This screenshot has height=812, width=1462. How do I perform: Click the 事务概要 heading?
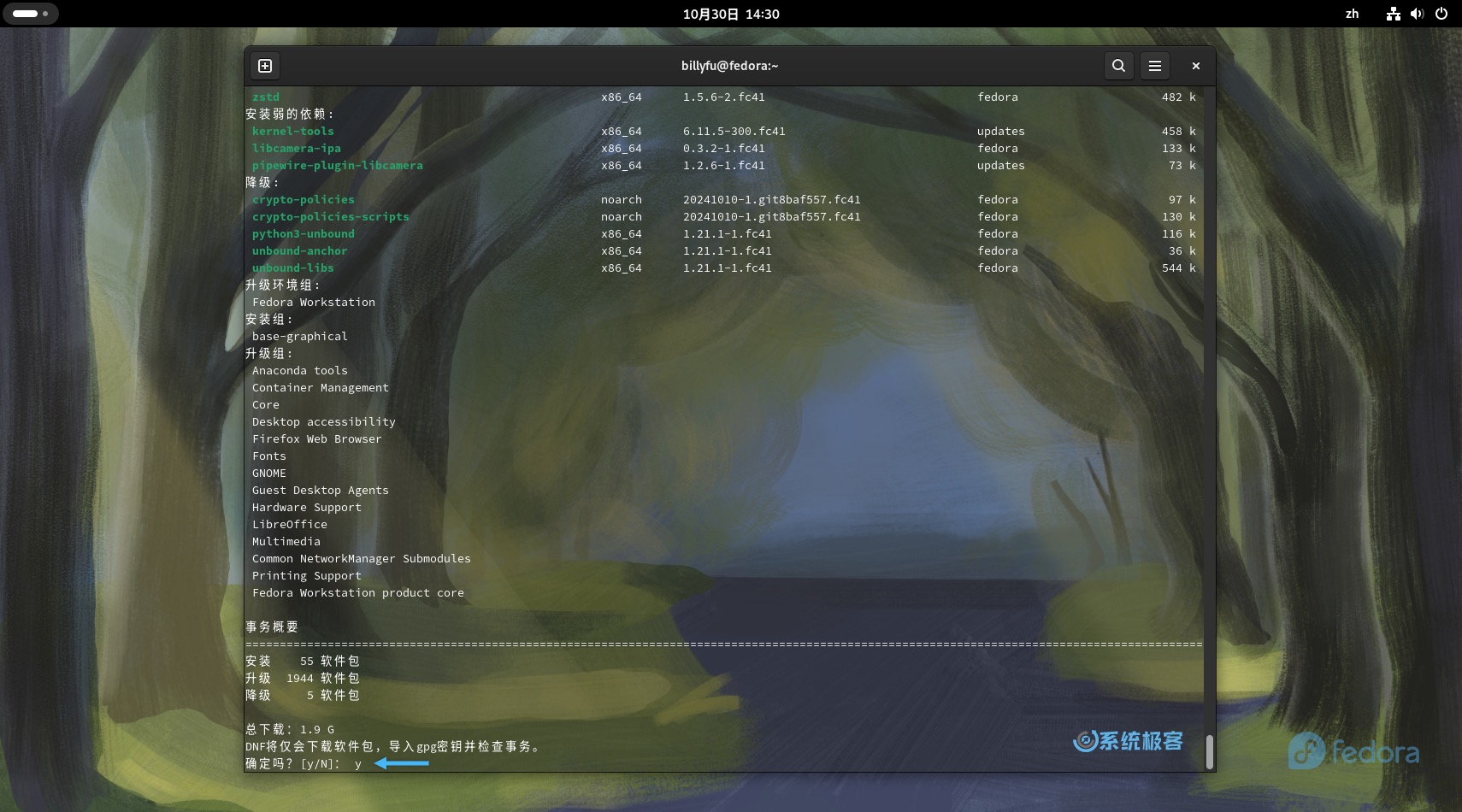(x=272, y=627)
